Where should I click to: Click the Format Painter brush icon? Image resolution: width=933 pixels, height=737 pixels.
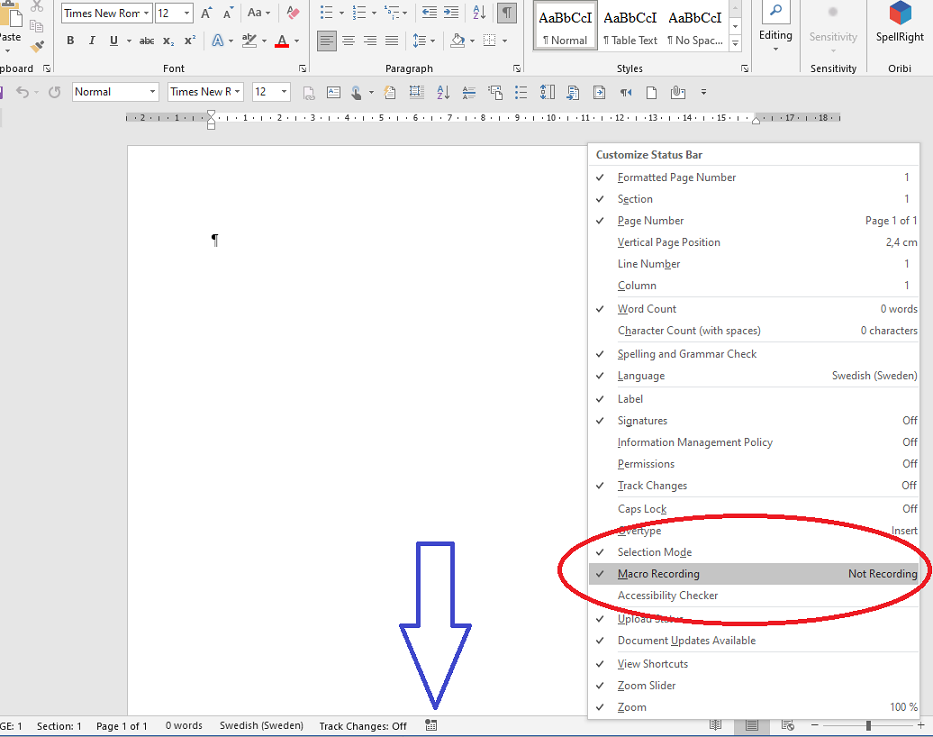pos(37,46)
